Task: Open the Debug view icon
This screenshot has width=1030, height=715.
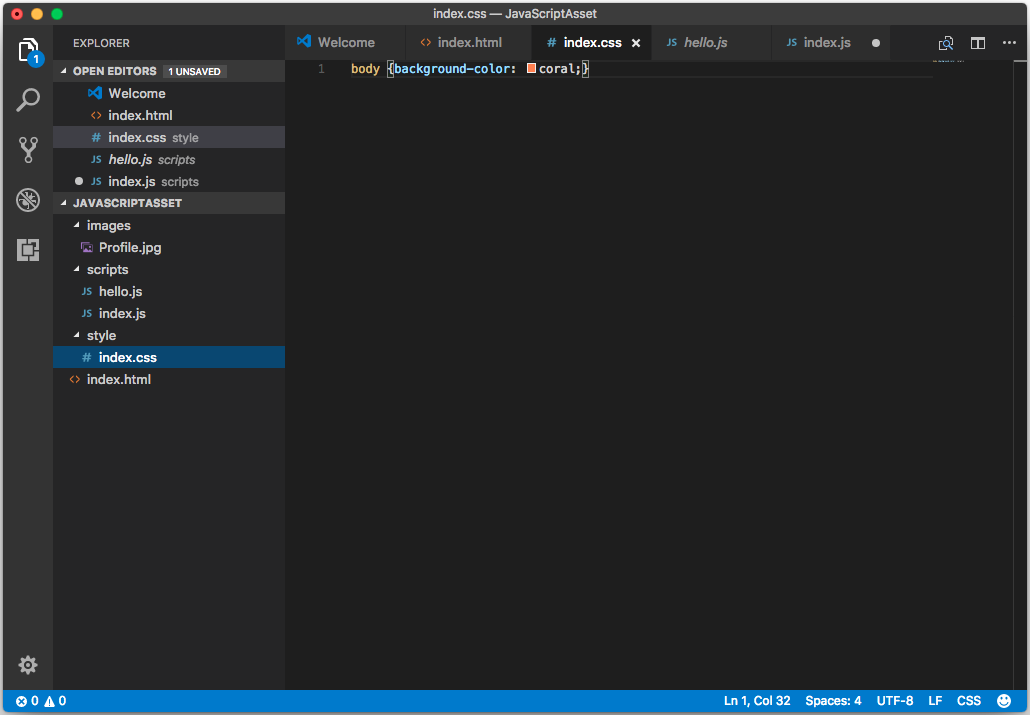Action: click(28, 200)
